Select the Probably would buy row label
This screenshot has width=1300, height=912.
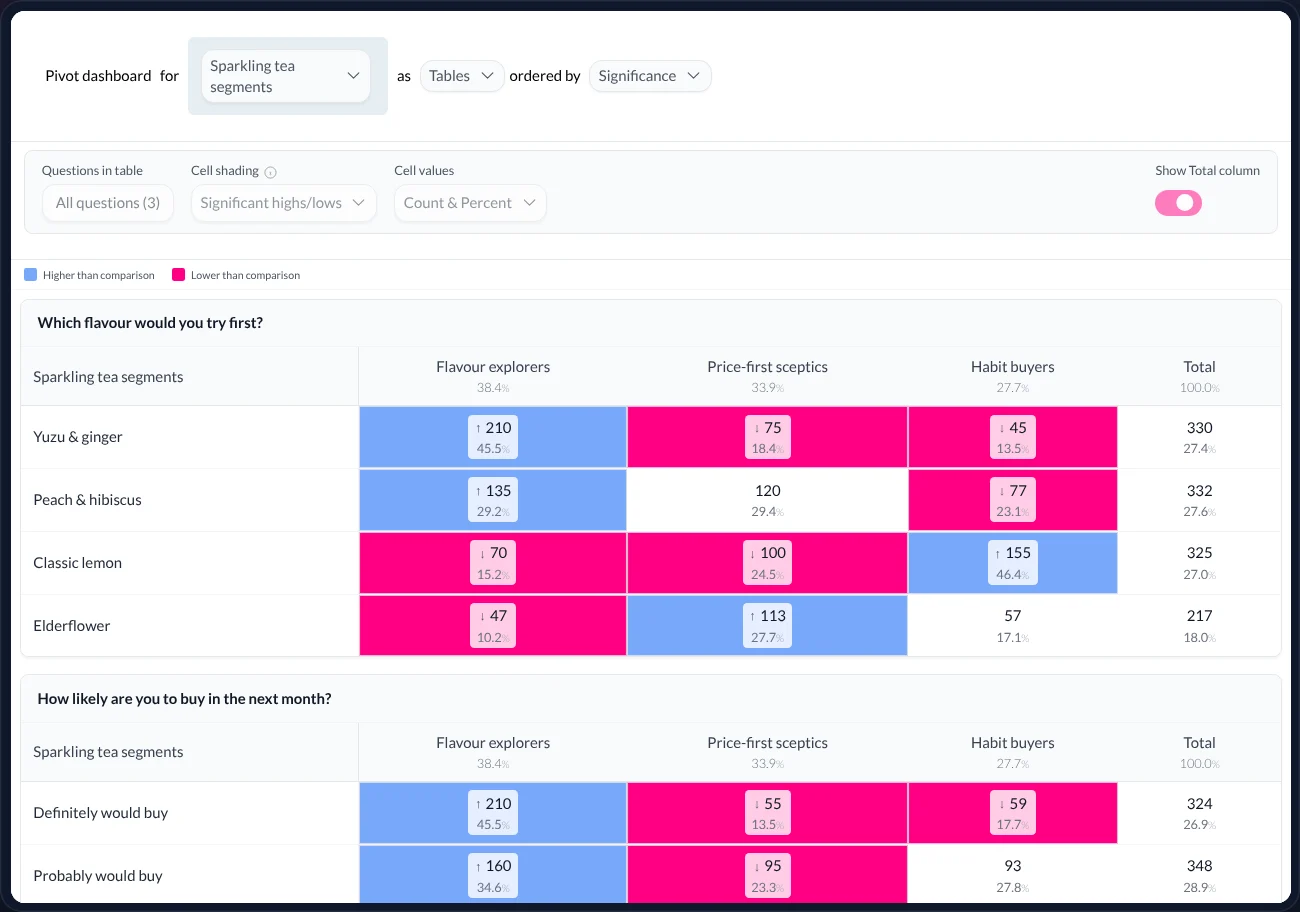click(x=98, y=876)
